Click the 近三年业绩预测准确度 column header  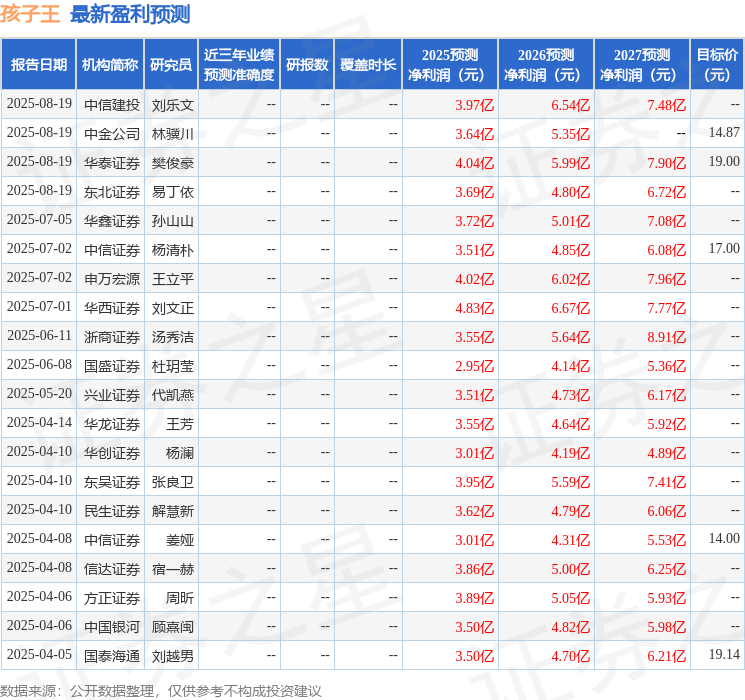click(x=239, y=64)
